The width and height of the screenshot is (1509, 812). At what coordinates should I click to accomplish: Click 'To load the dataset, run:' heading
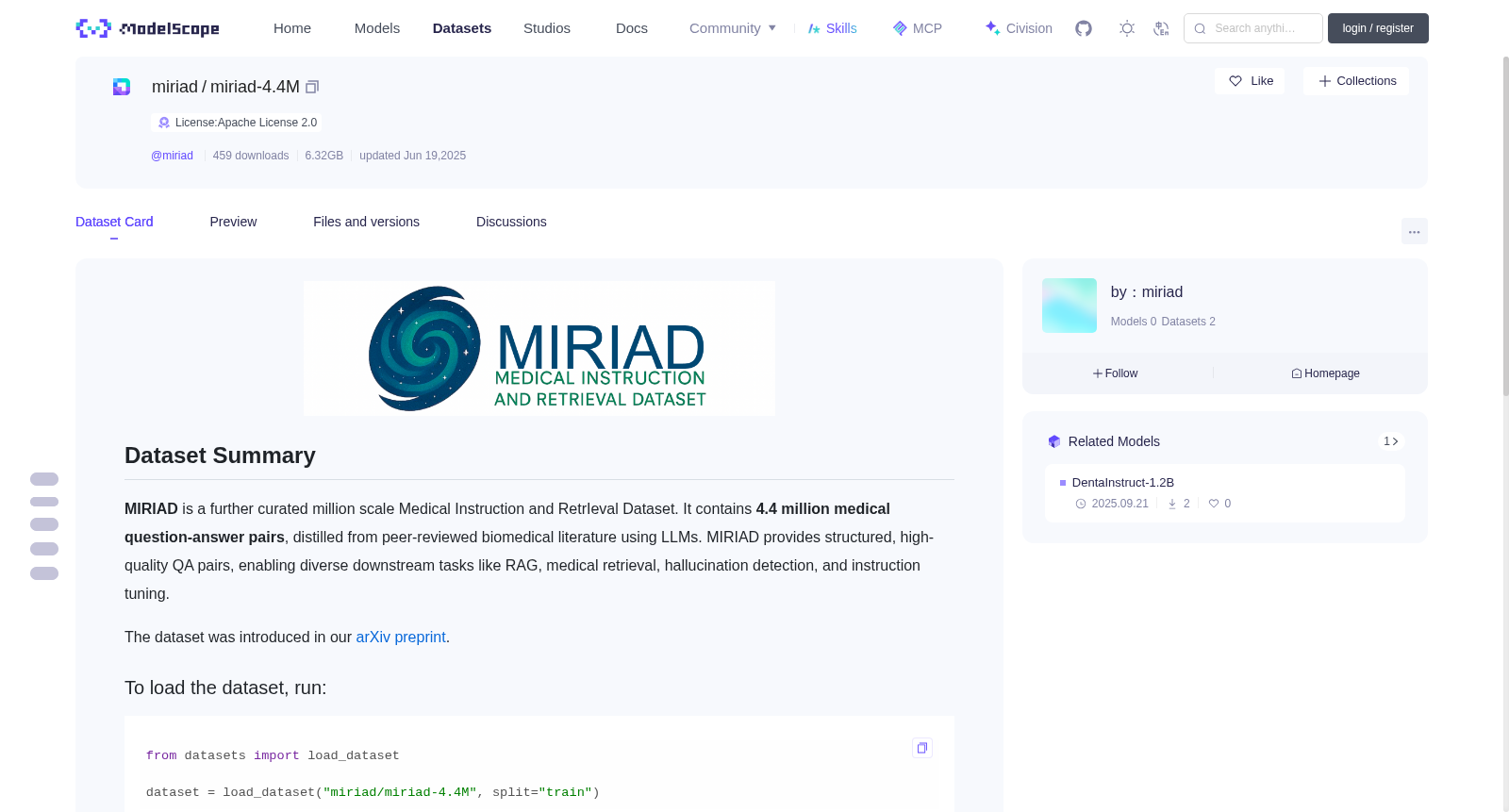tap(225, 688)
